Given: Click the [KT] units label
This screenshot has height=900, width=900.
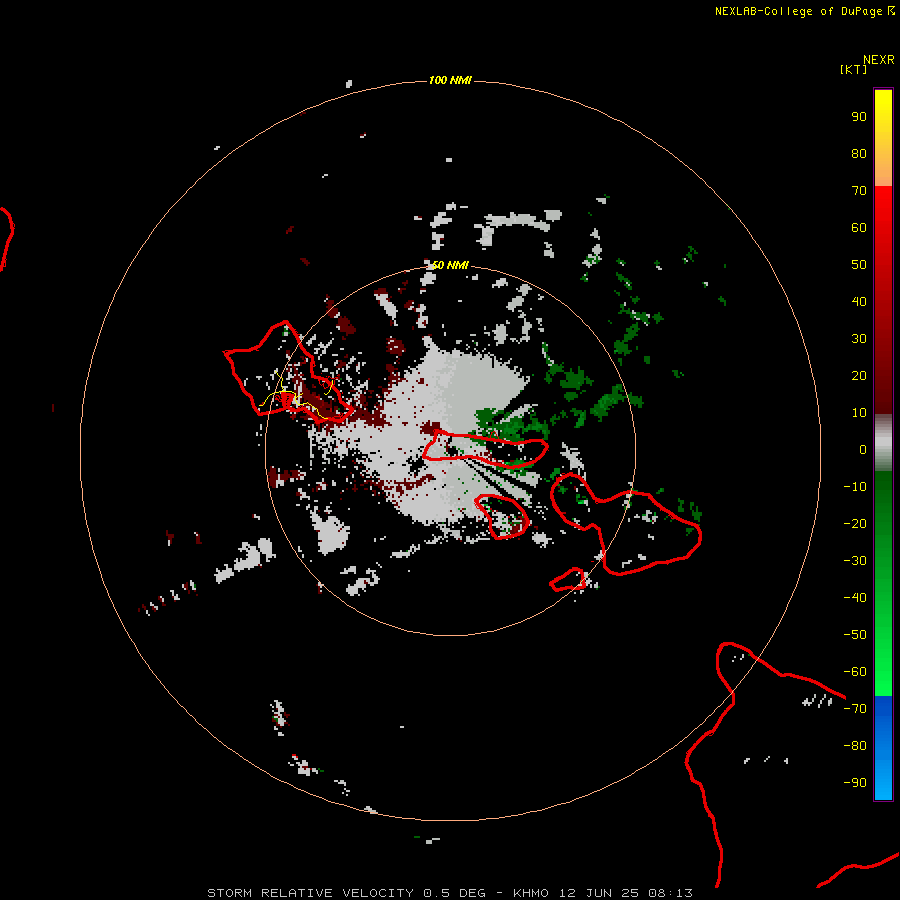Looking at the screenshot, I should (853, 69).
